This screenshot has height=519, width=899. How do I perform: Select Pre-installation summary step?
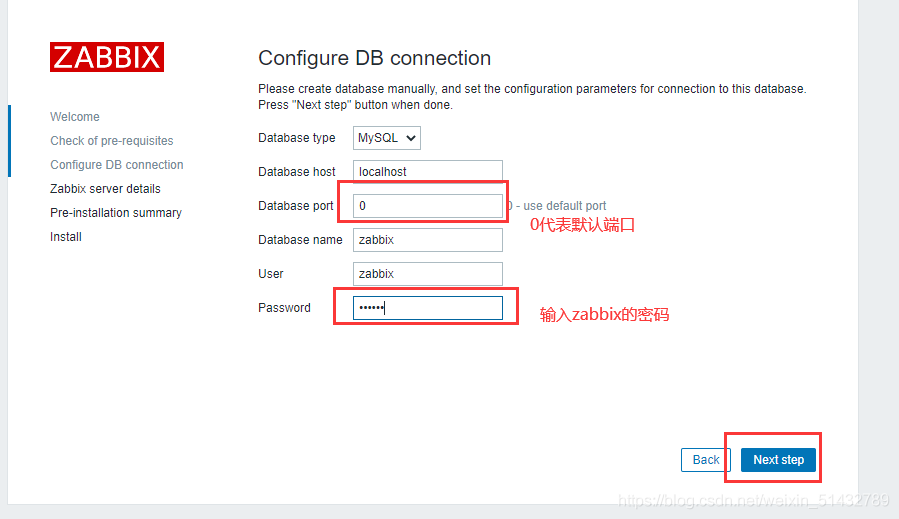tap(116, 213)
